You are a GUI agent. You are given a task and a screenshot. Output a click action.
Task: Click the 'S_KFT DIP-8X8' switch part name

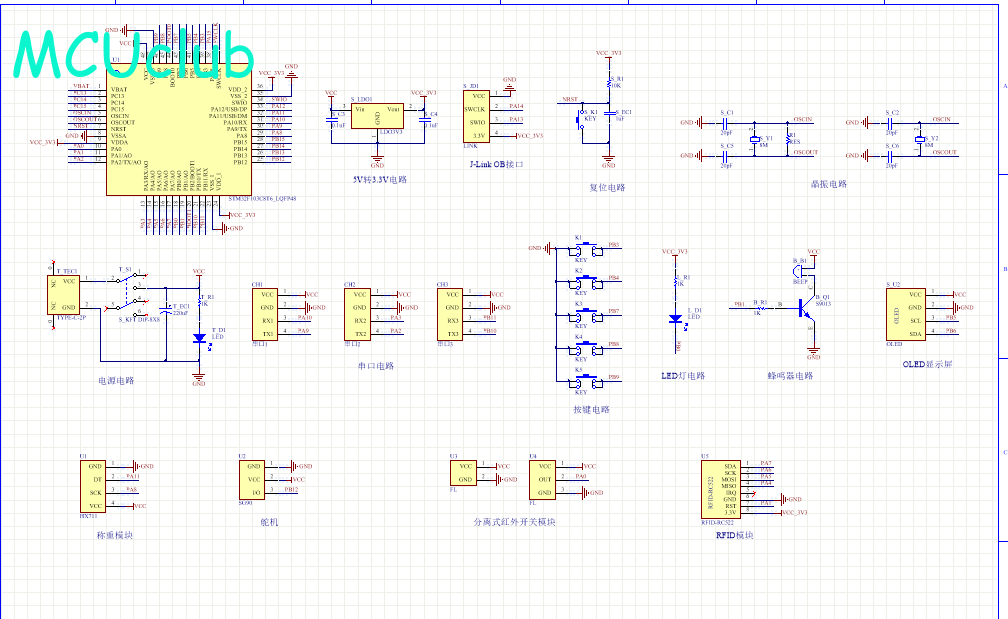tap(140, 319)
